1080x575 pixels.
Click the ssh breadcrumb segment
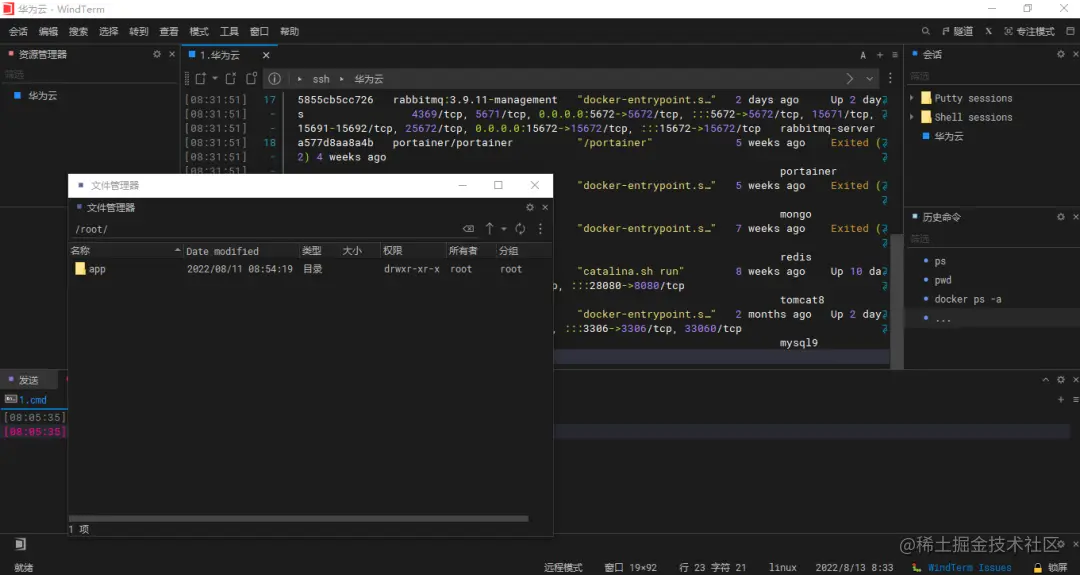[x=321, y=79]
